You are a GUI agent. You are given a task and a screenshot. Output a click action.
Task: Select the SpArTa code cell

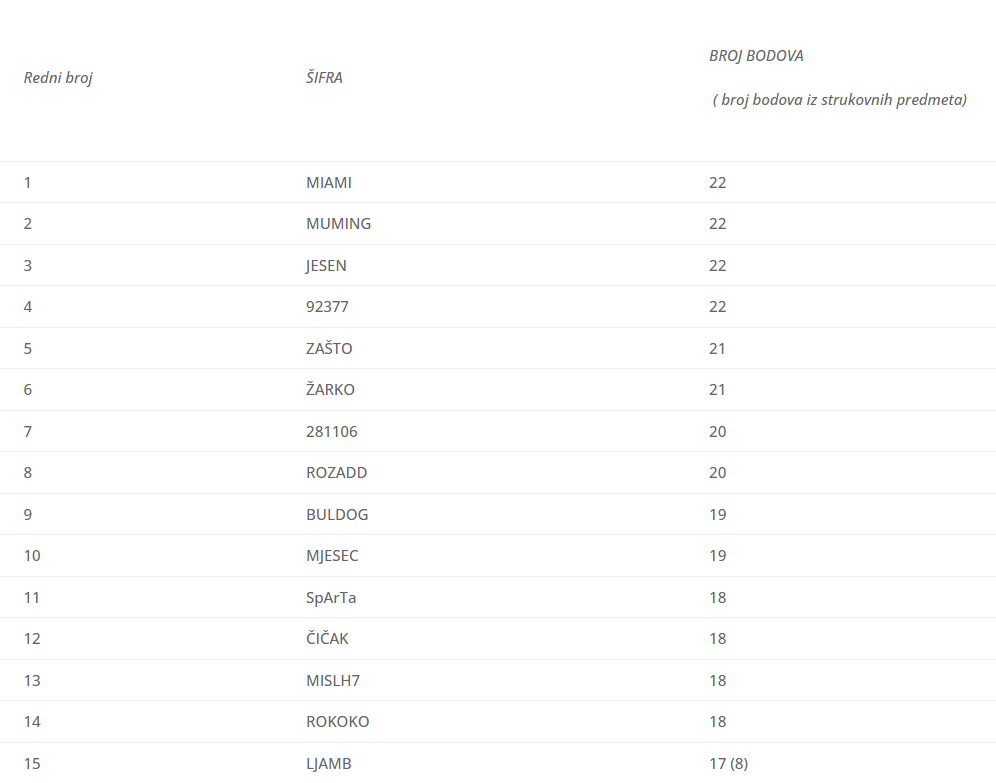pyautogui.click(x=331, y=598)
